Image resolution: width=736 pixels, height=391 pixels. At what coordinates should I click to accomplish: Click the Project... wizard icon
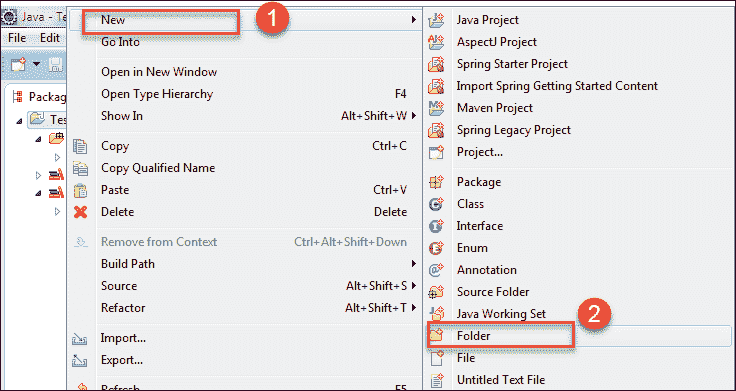[x=437, y=152]
